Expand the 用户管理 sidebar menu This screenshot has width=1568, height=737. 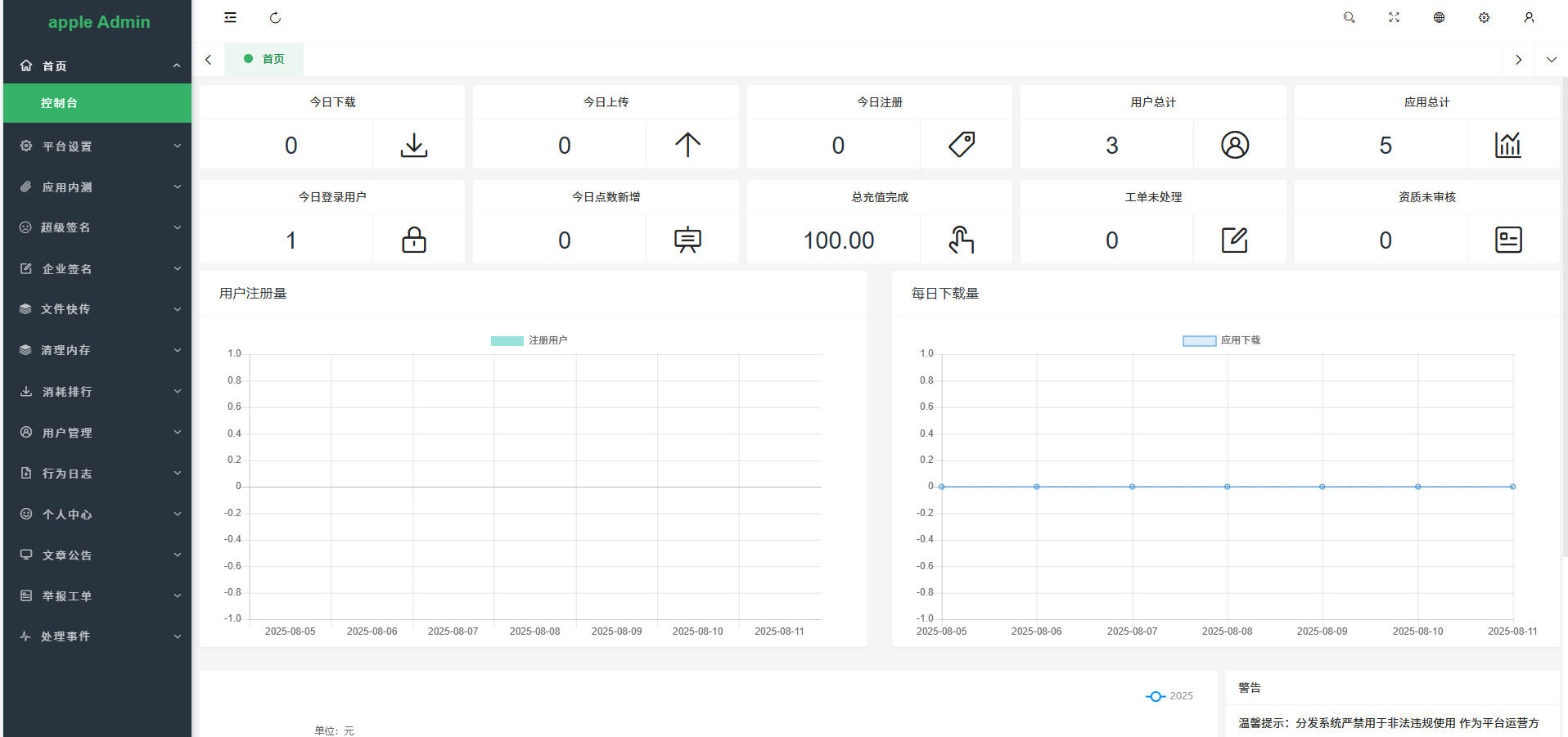[x=97, y=433]
